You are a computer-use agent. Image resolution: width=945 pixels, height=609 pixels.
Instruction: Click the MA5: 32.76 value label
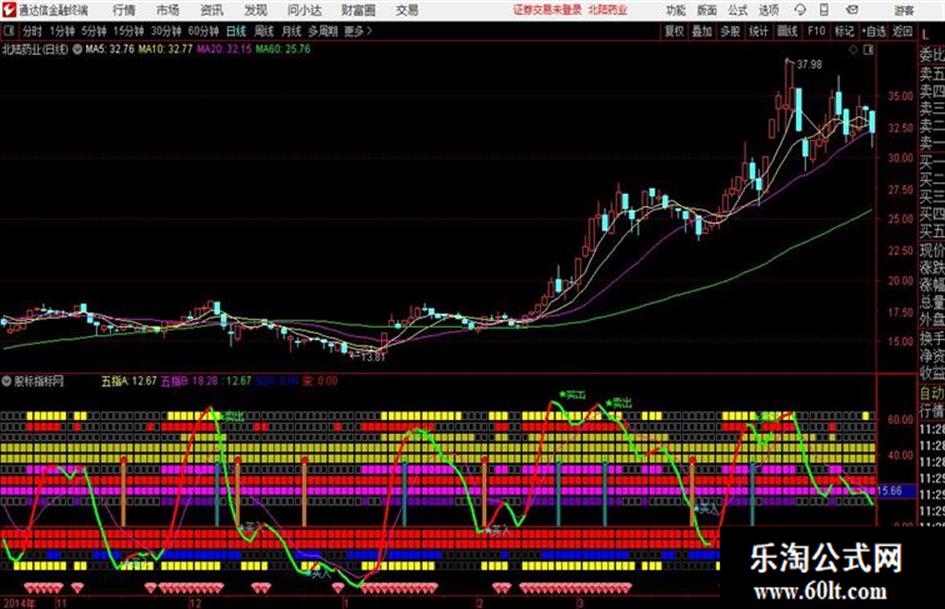pyautogui.click(x=110, y=49)
